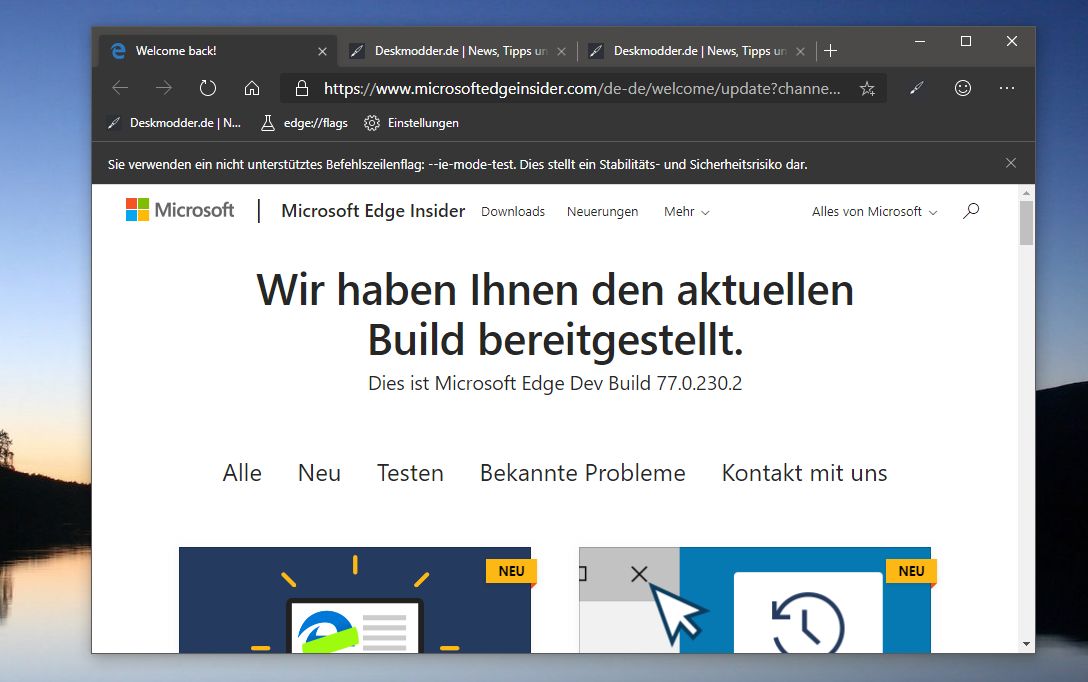
Task: Open Neuerungen in site navigation
Action: coord(602,212)
